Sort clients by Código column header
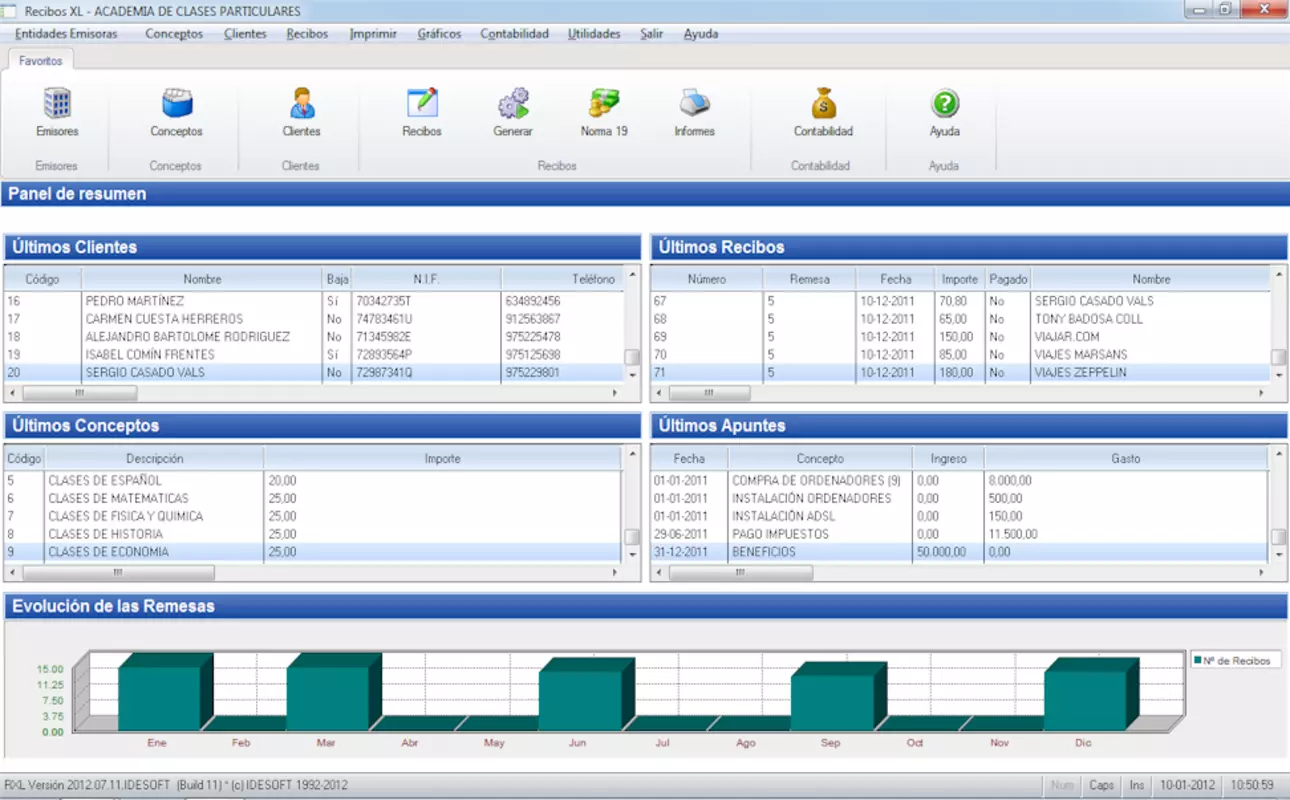1290x800 pixels. pyautogui.click(x=42, y=279)
